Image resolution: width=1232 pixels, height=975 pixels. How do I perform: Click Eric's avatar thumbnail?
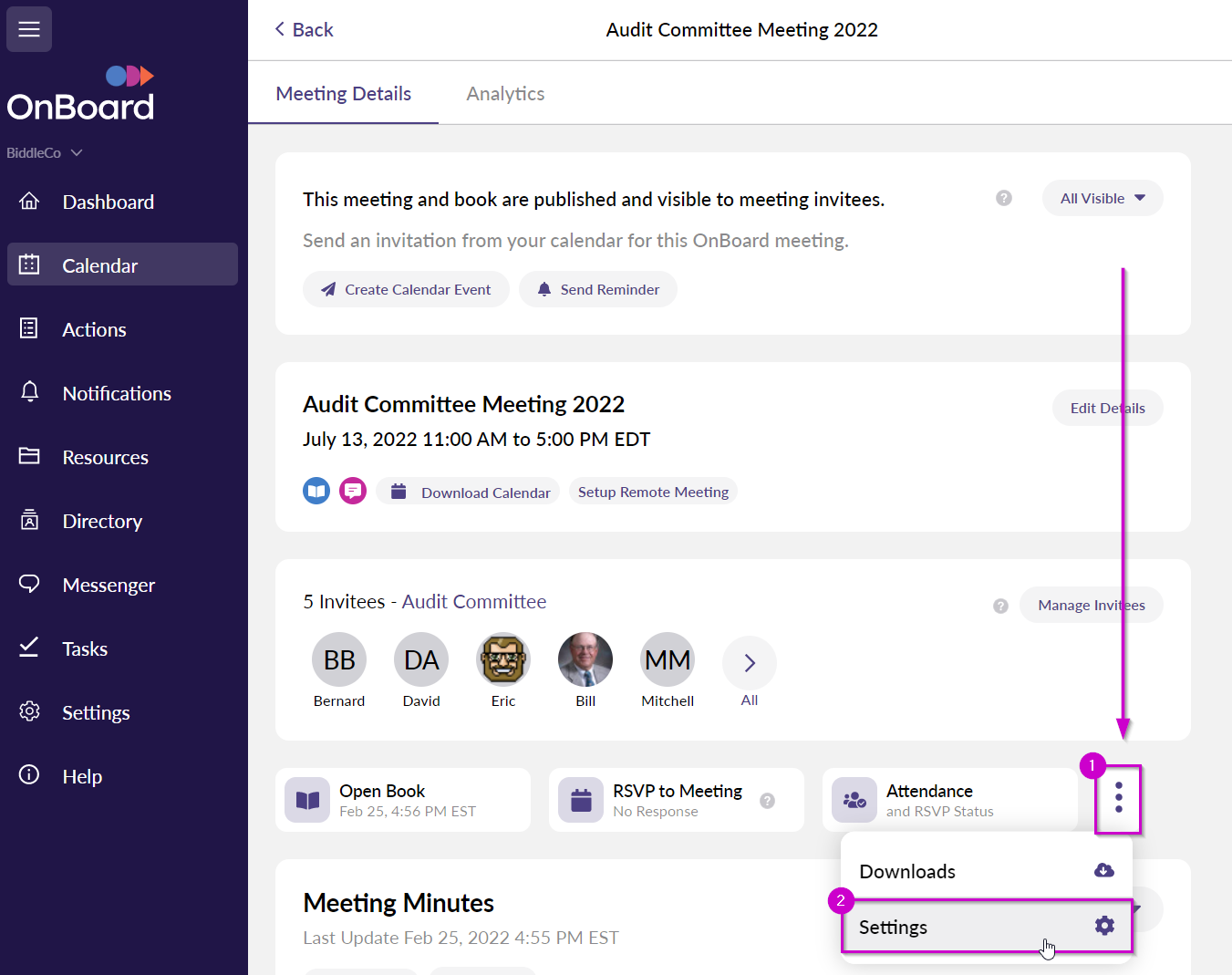(x=503, y=659)
